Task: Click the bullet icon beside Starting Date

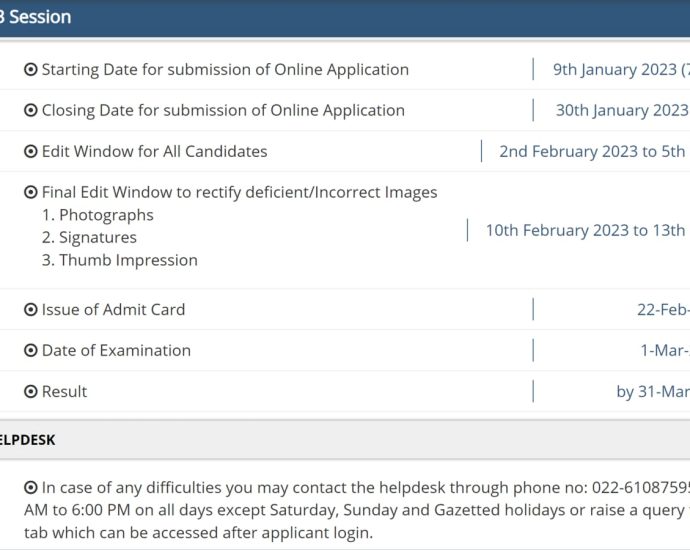Action: [x=31, y=70]
